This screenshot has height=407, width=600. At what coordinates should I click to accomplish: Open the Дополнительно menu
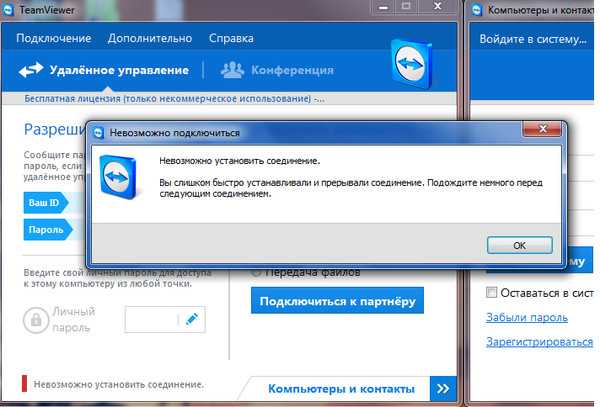click(x=150, y=38)
